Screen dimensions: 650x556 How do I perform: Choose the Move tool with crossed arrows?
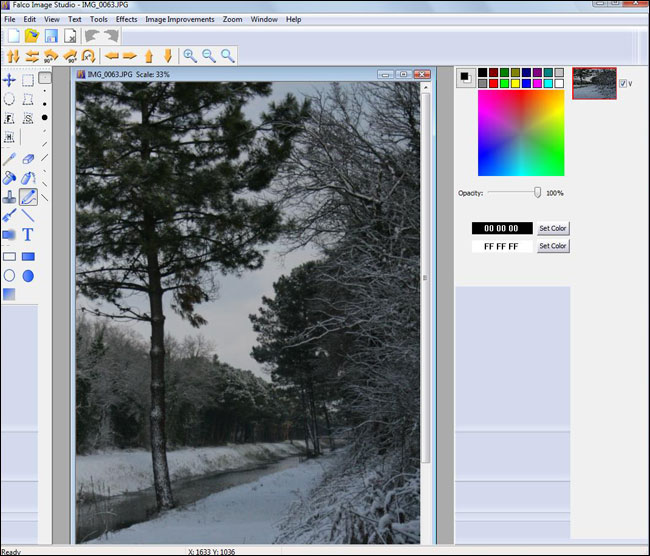tap(9, 80)
